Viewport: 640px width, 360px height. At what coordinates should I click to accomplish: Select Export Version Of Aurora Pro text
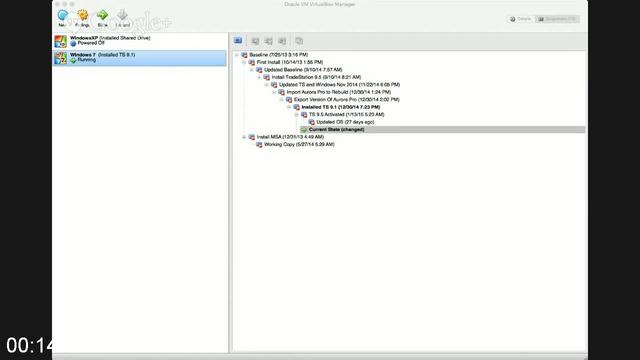coord(347,100)
